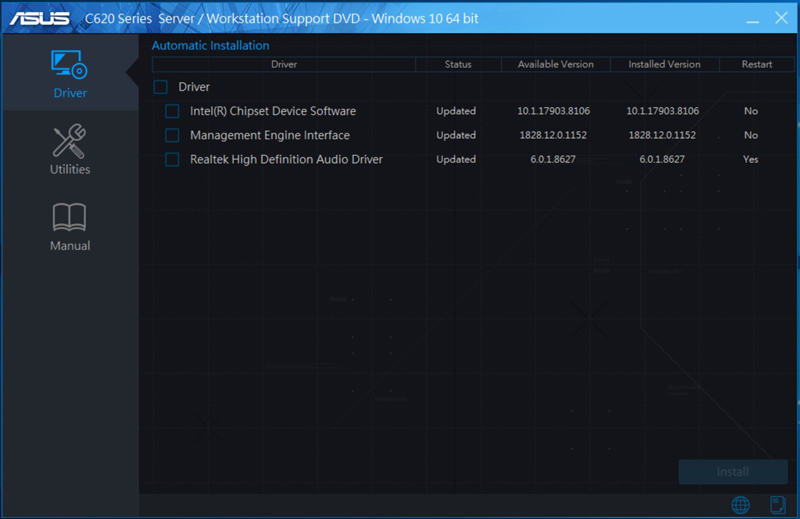Select Management Engine Interface checkbox
The width and height of the screenshot is (800, 519).
coord(172,135)
